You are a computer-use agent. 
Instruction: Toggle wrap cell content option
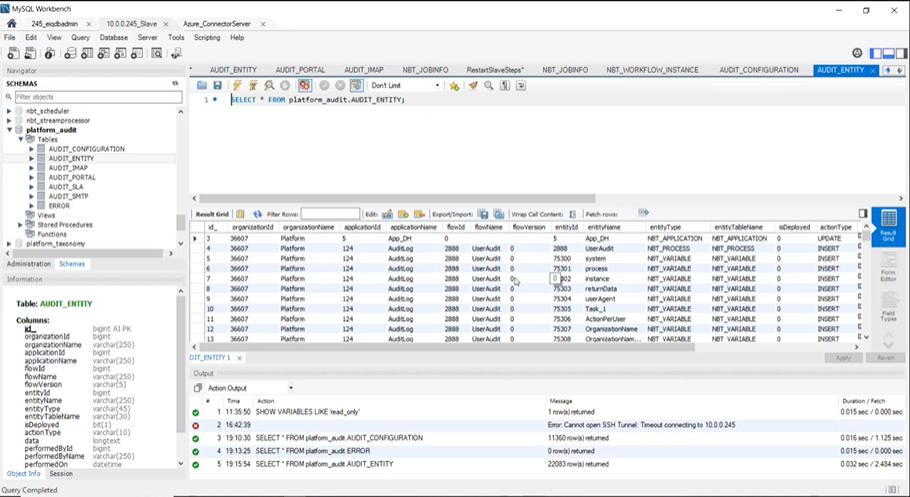tap(572, 214)
